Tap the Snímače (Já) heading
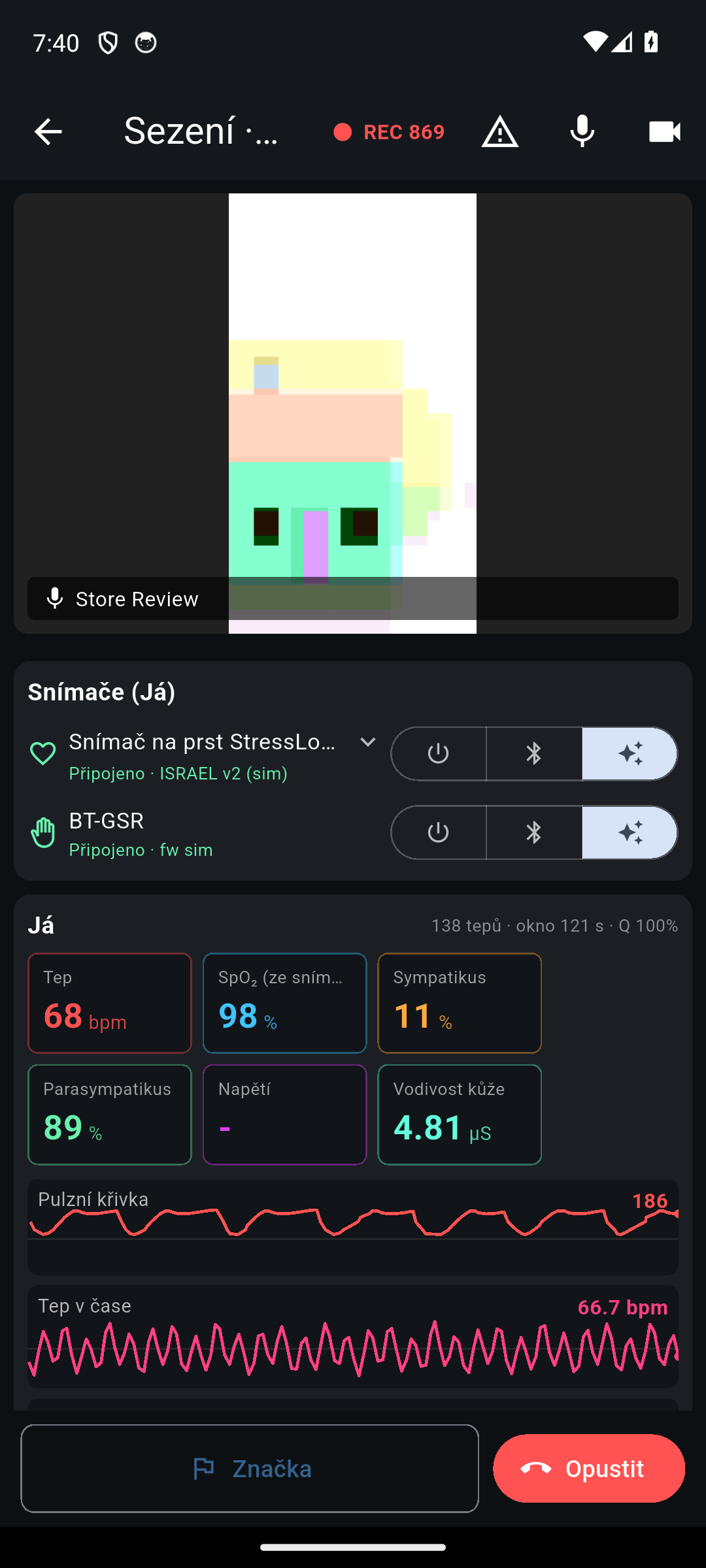The image size is (706, 1568). [101, 692]
